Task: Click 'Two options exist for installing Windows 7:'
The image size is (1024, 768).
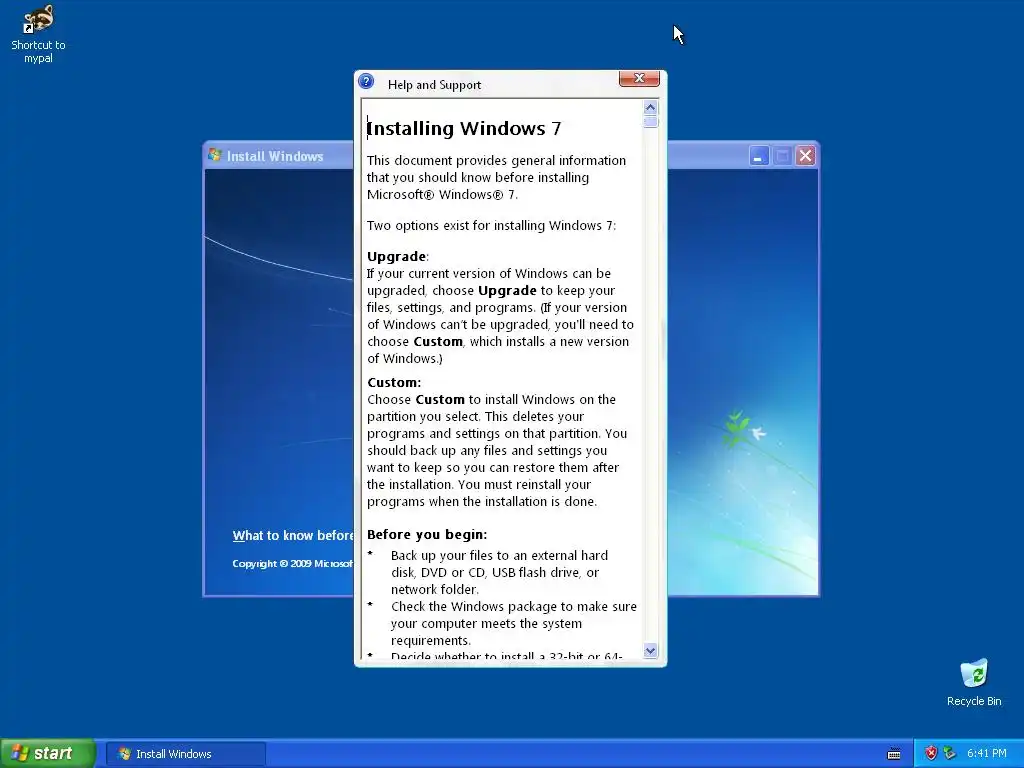Action: 491,226
